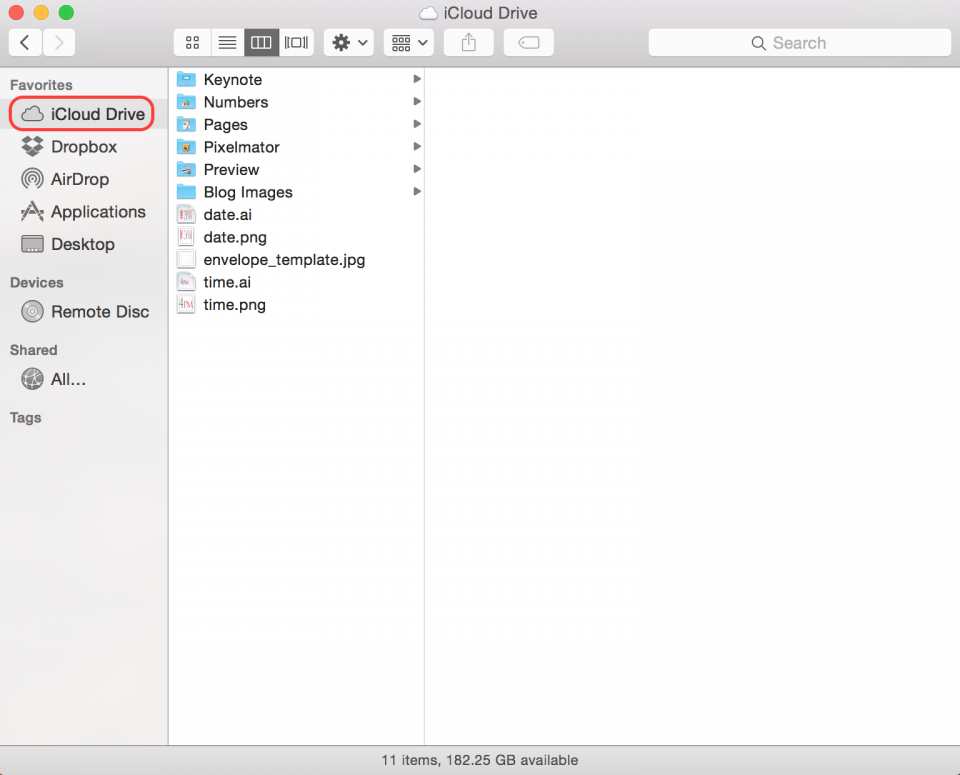
Task: Select the Preview folder icon
Action: (x=186, y=170)
